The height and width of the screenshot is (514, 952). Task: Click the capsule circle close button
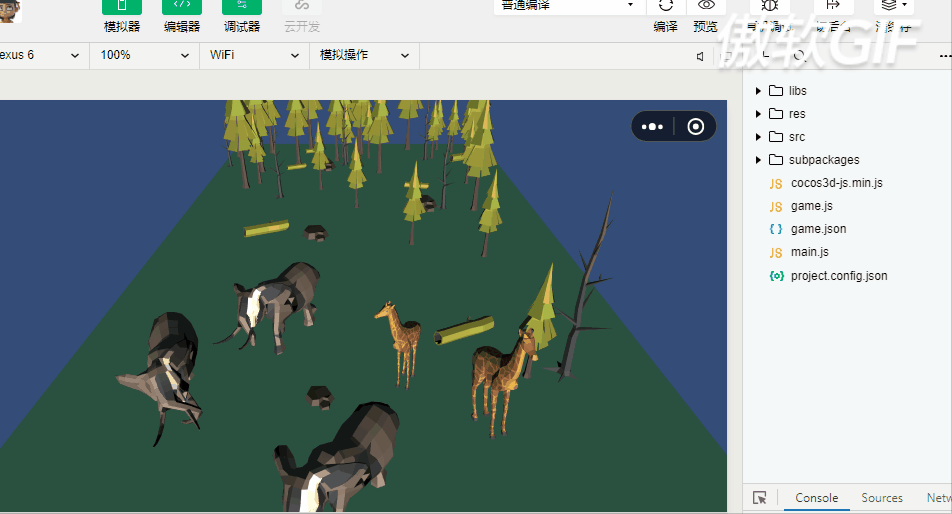click(696, 126)
